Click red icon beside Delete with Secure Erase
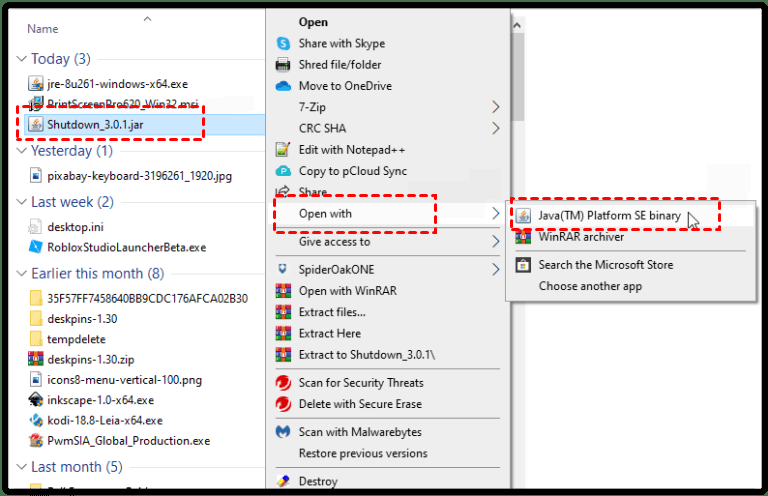 [x=283, y=404]
